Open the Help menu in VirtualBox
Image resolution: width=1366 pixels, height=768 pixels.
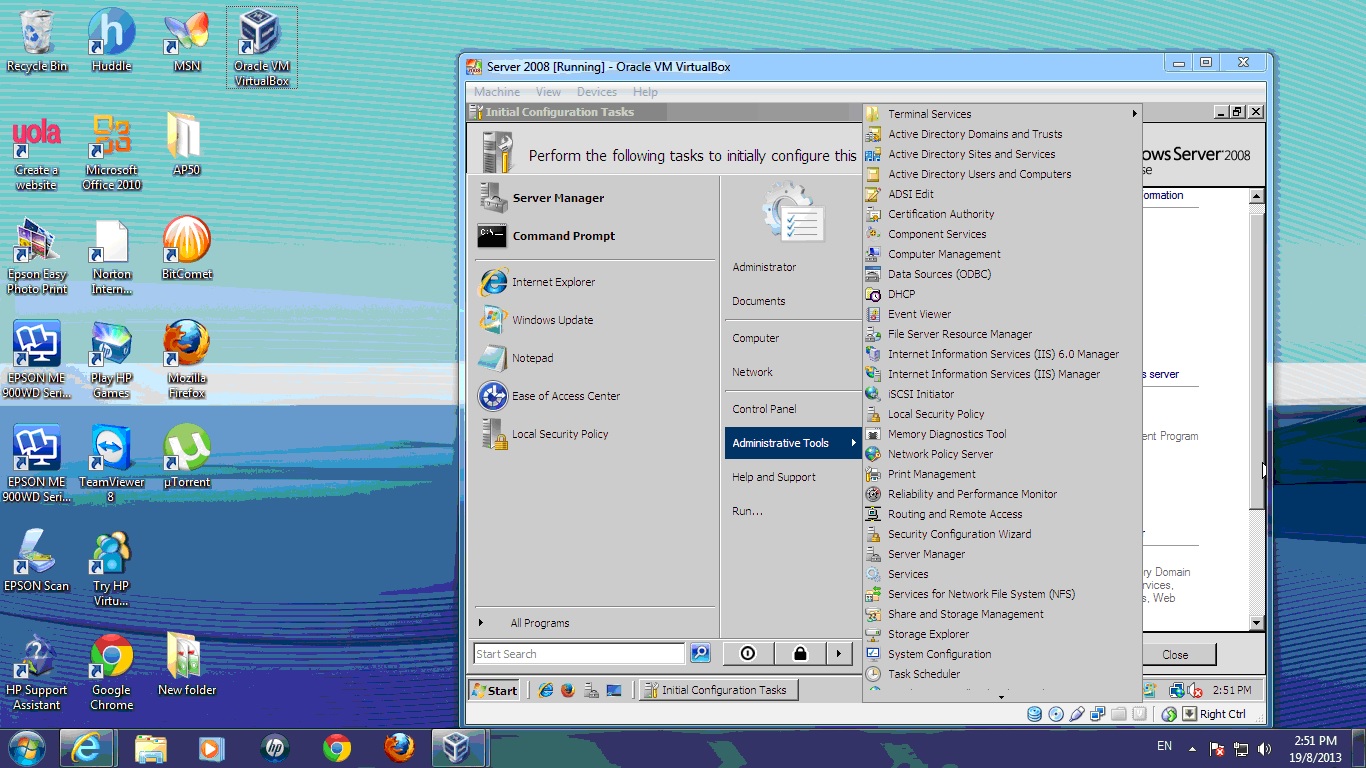645,92
